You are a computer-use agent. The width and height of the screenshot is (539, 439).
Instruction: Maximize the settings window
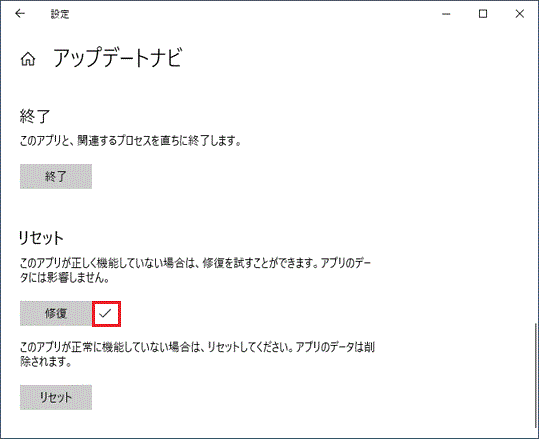point(483,14)
